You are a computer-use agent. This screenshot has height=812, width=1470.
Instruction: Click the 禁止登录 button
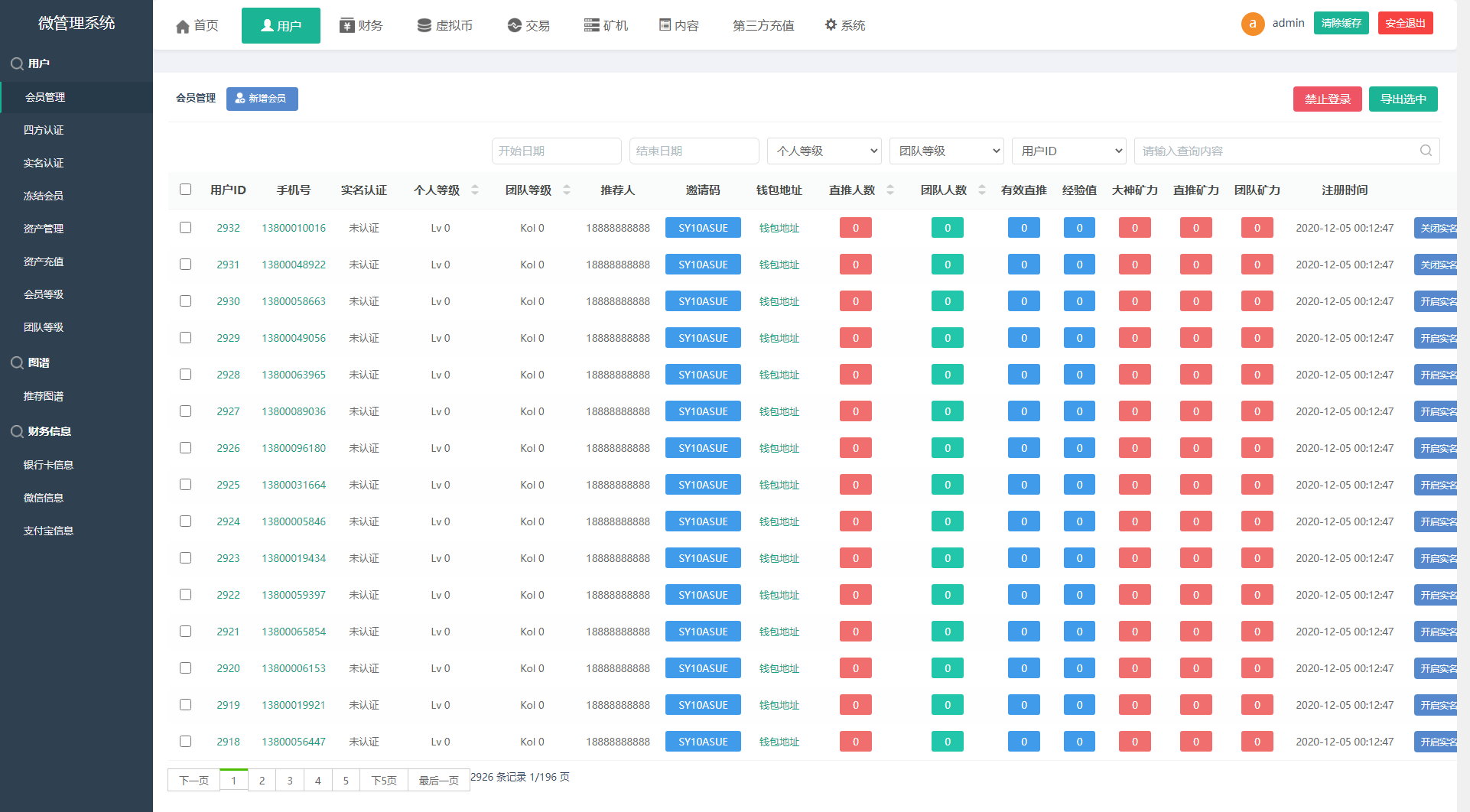pos(1327,99)
